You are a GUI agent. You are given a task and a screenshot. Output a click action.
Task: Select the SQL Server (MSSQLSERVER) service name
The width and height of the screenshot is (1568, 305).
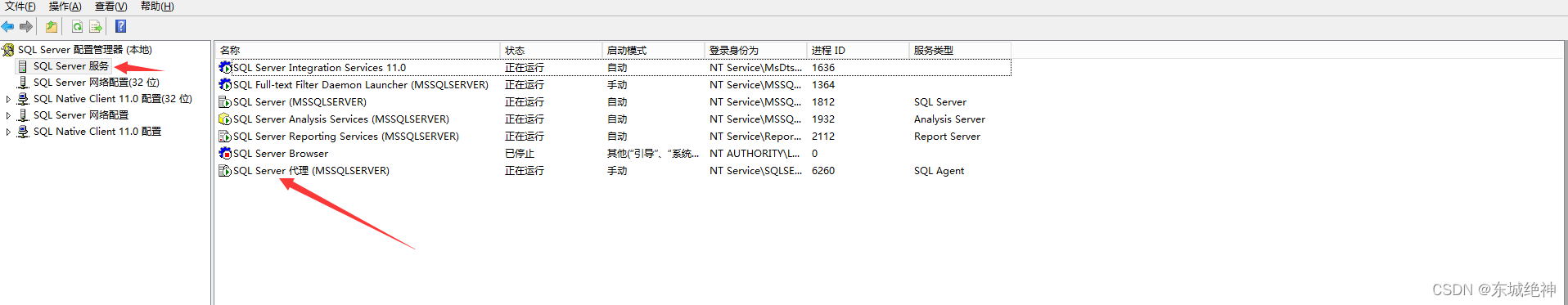click(300, 102)
